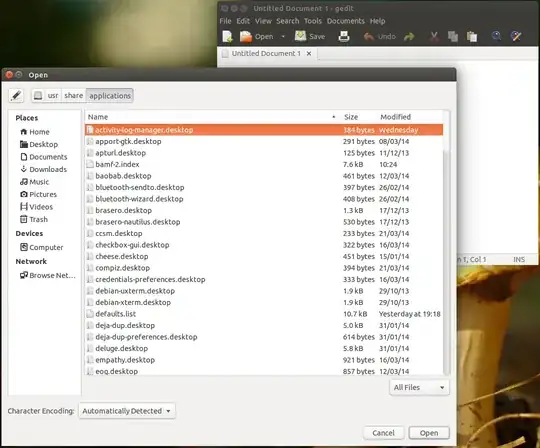Click the New document icon in gedit toolbar
Image resolution: width=540 pixels, height=448 pixels.
pos(227,36)
